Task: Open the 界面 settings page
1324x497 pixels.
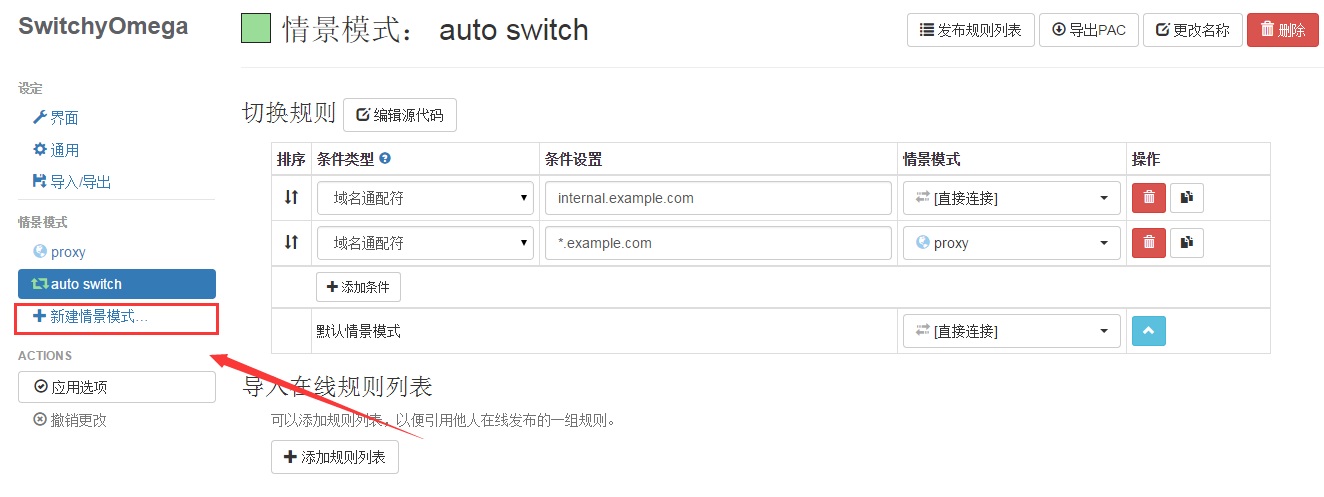Action: (x=56, y=118)
